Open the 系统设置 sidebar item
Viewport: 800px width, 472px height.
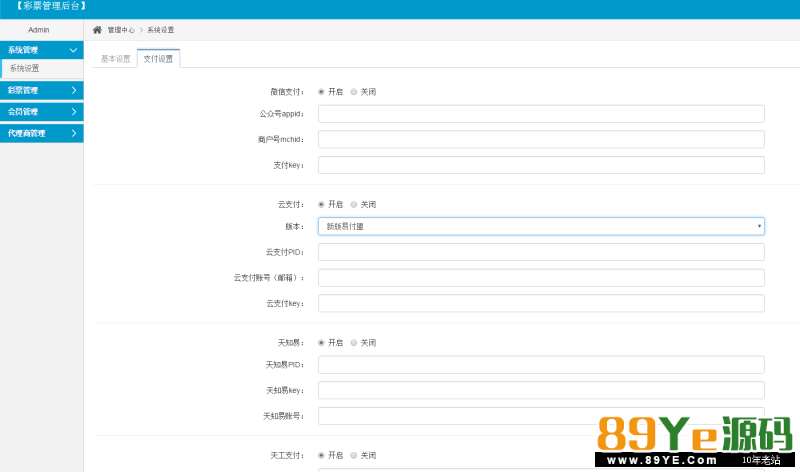[x=25, y=69]
